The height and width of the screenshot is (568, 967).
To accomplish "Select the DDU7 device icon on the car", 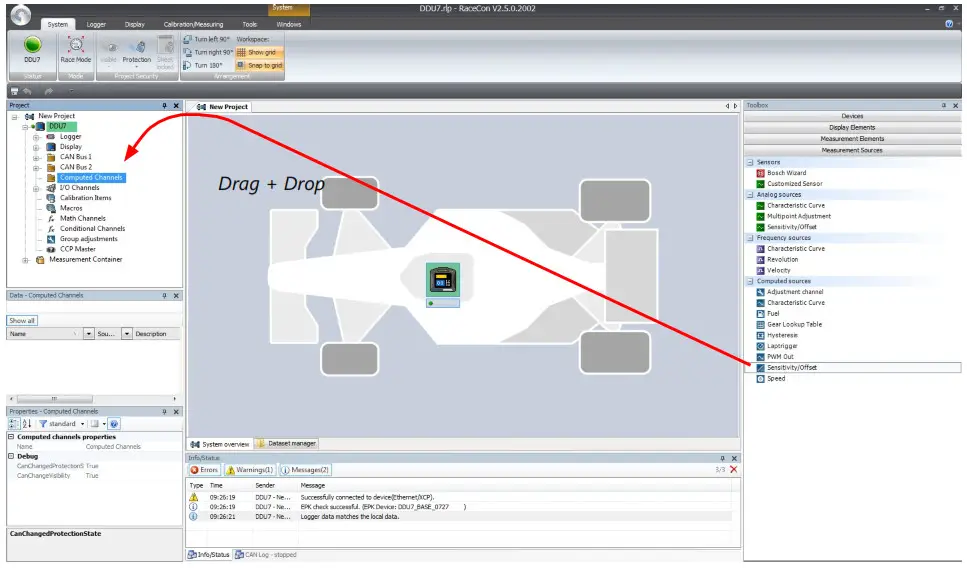I will [x=443, y=281].
